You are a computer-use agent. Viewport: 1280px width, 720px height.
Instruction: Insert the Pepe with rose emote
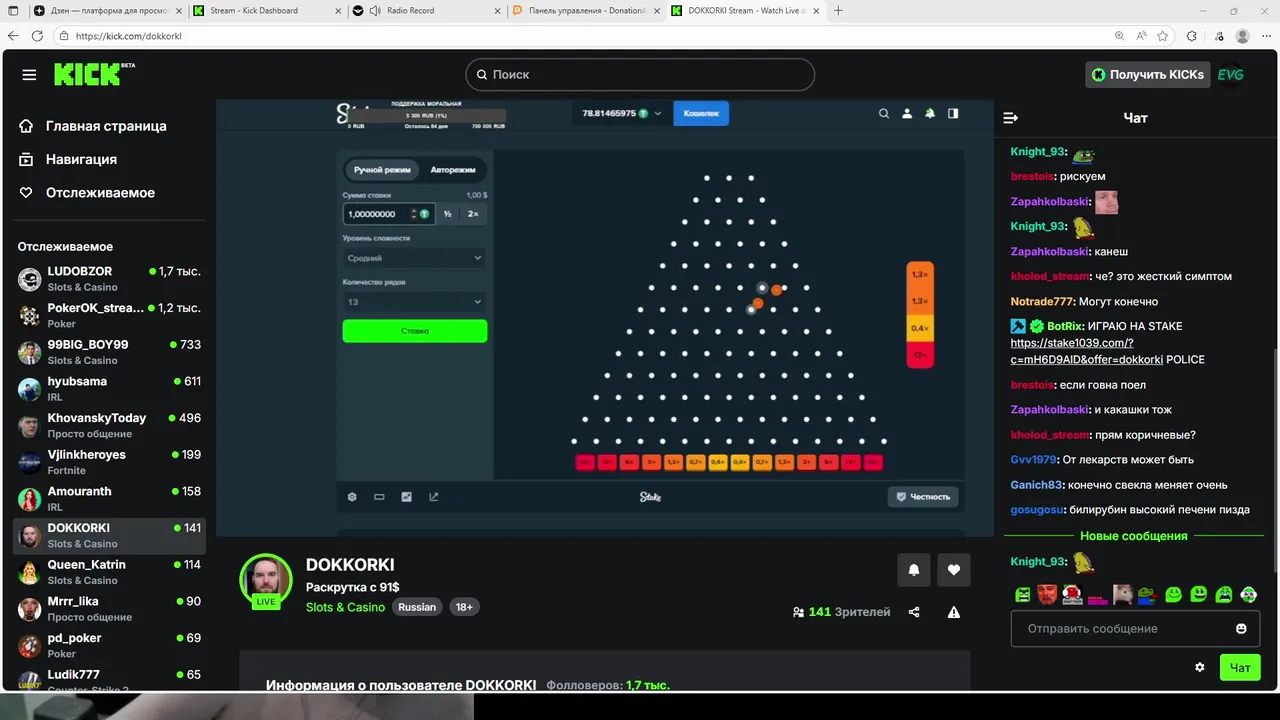tap(1148, 594)
